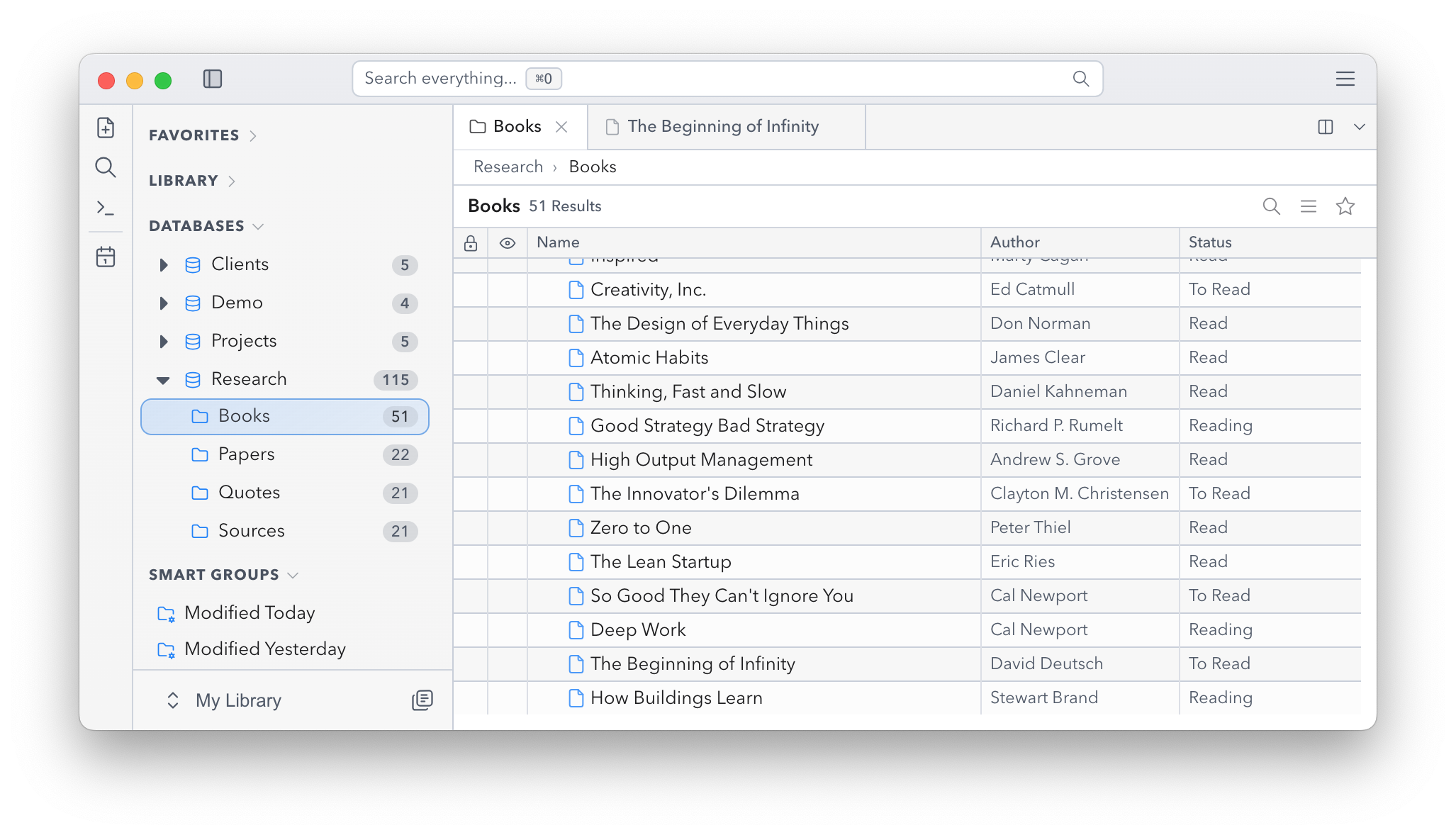1456x835 pixels.
Task: Go to Research in the breadcrumb
Action: [x=508, y=167]
